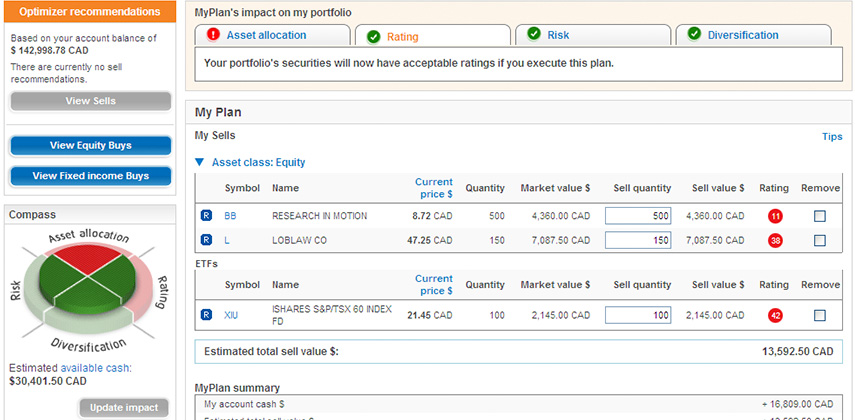Viewport: 855px width, 420px height.
Task: Collapse the Asset class: Equity section
Action: [200, 162]
